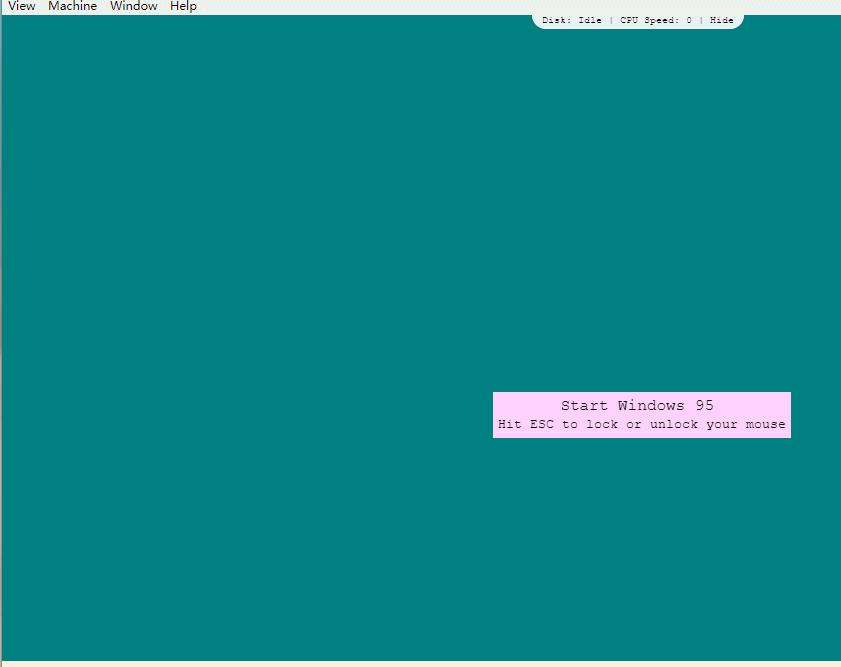Viewport: 841px width, 667px height.
Task: Hide the disk and CPU status bar
Action: [x=721, y=20]
